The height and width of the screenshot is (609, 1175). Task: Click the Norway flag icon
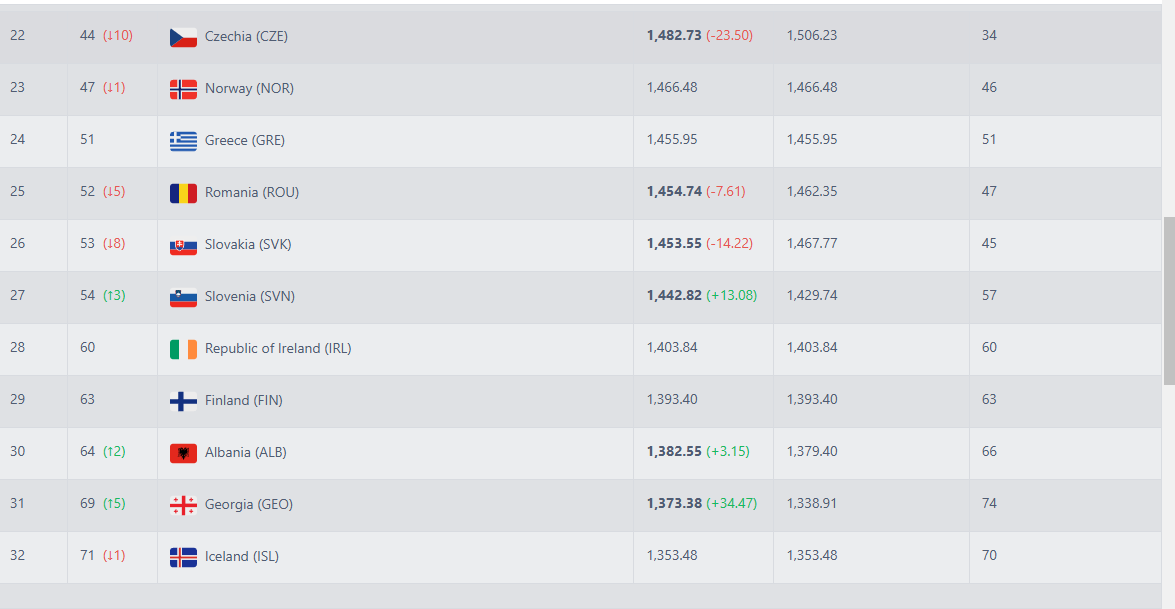pyautogui.click(x=183, y=89)
